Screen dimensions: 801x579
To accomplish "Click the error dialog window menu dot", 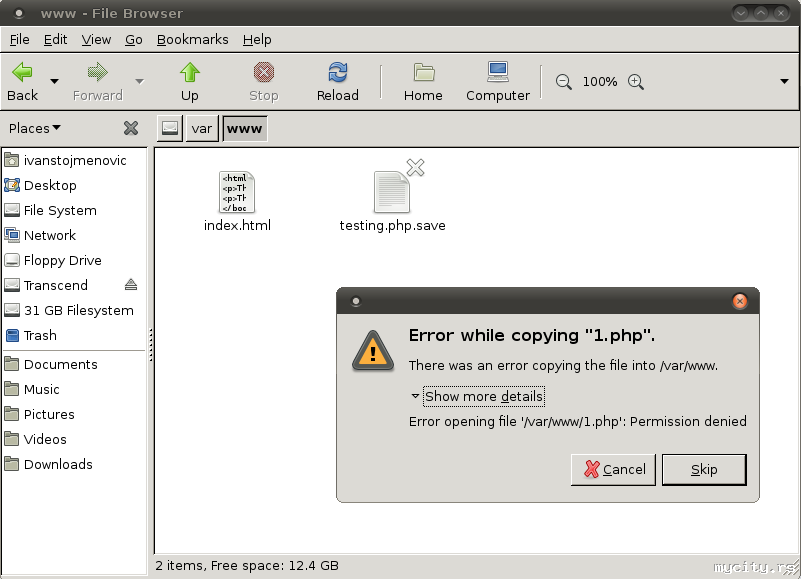I will click(x=356, y=301).
